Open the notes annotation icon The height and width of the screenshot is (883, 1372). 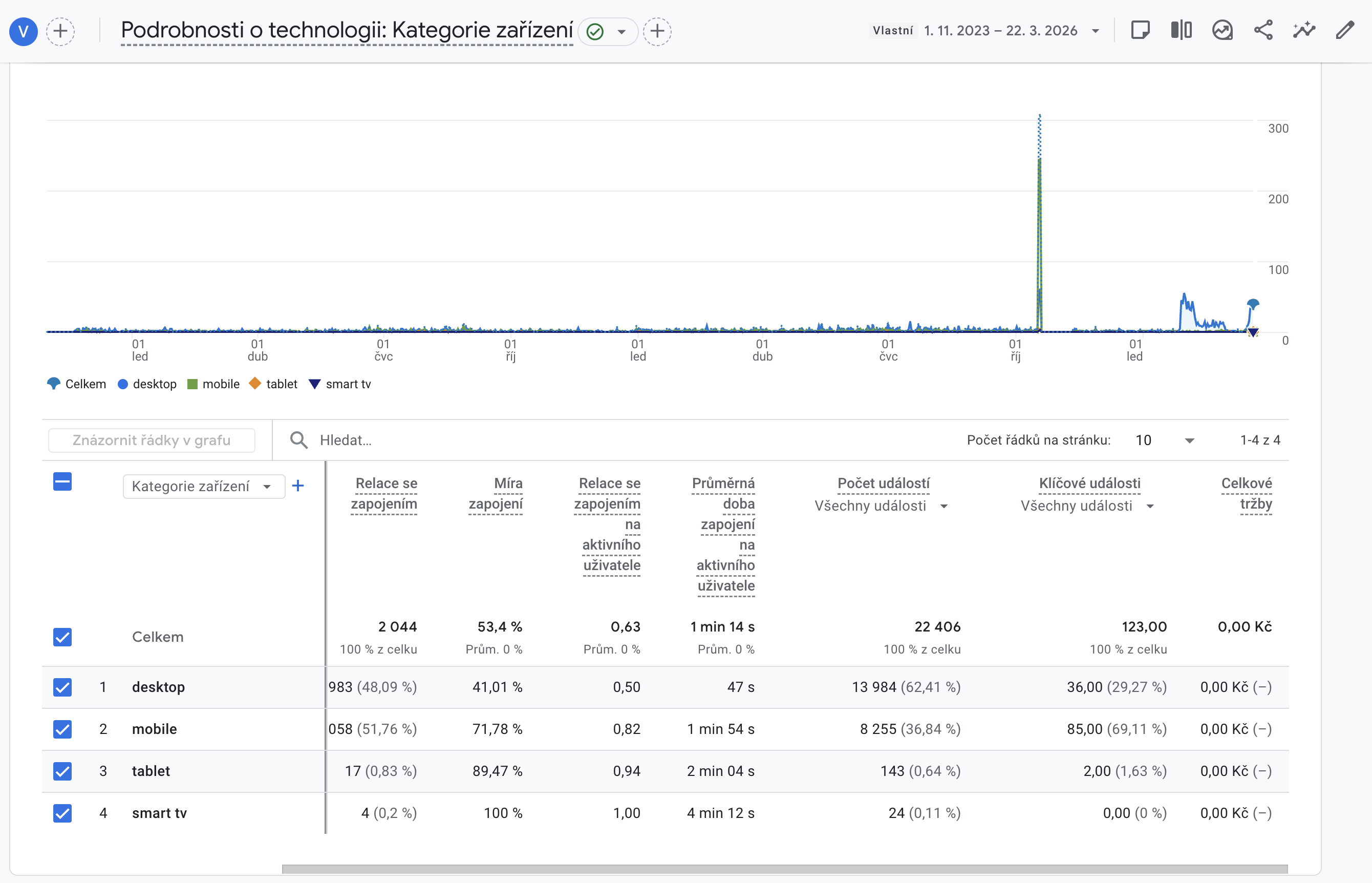click(1141, 30)
